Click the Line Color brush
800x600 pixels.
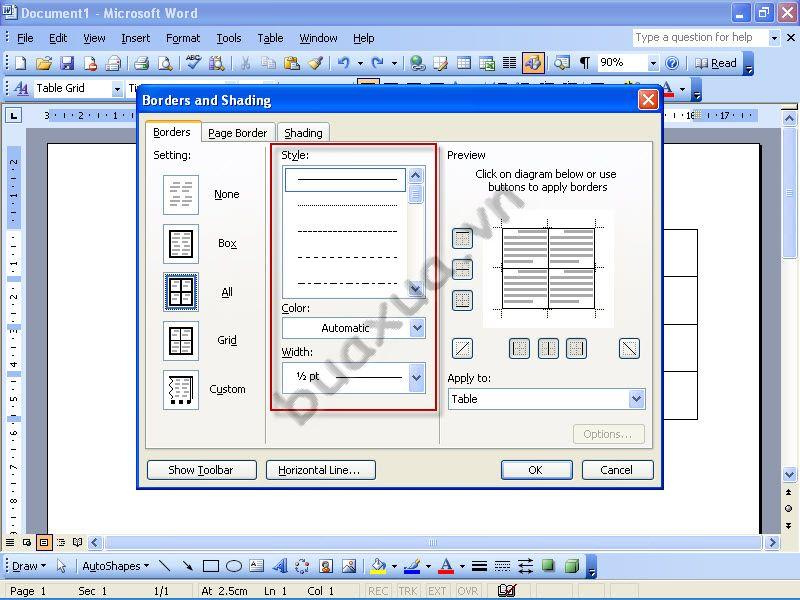click(412, 566)
